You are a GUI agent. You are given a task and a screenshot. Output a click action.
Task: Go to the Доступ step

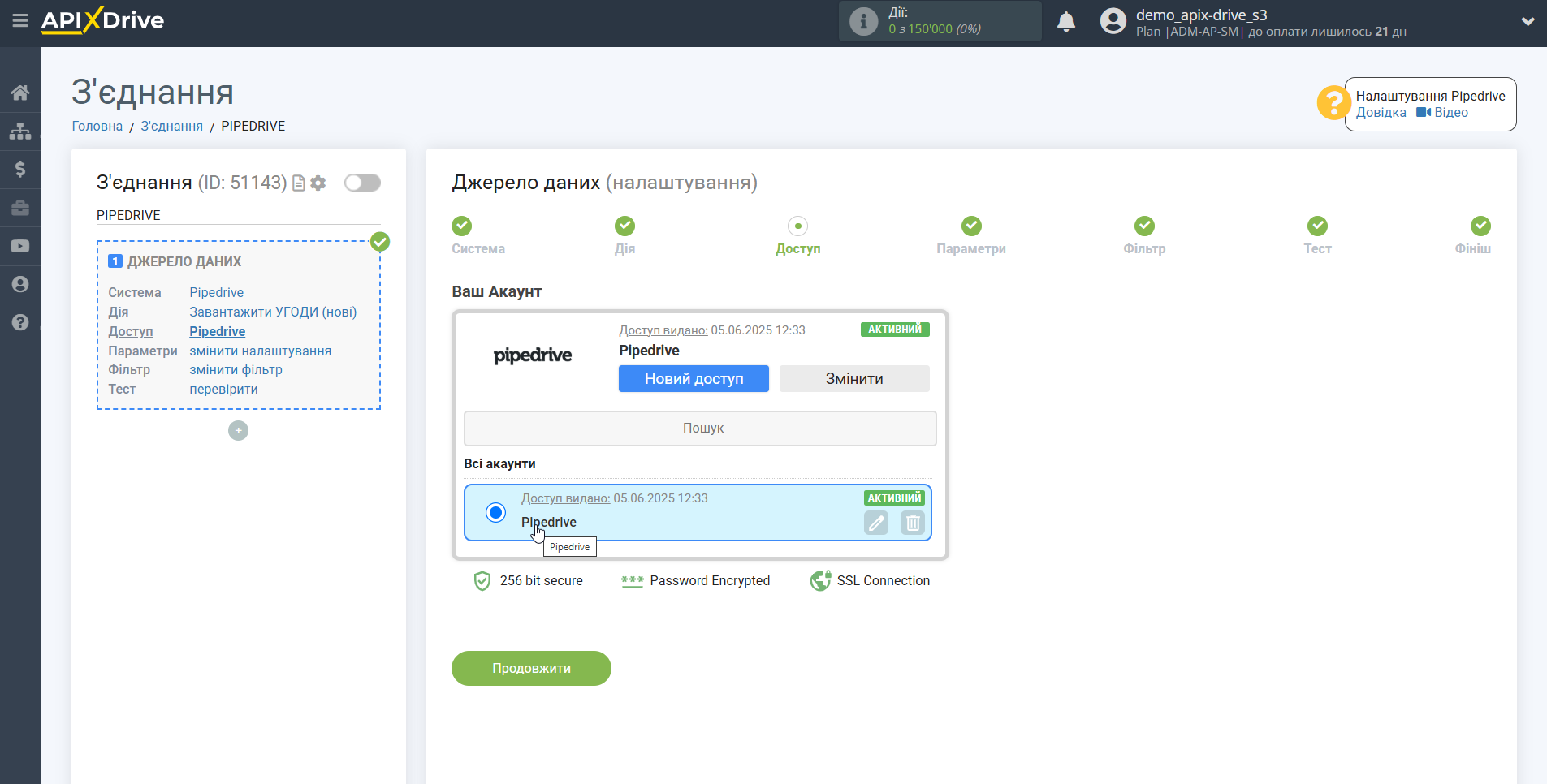(797, 226)
